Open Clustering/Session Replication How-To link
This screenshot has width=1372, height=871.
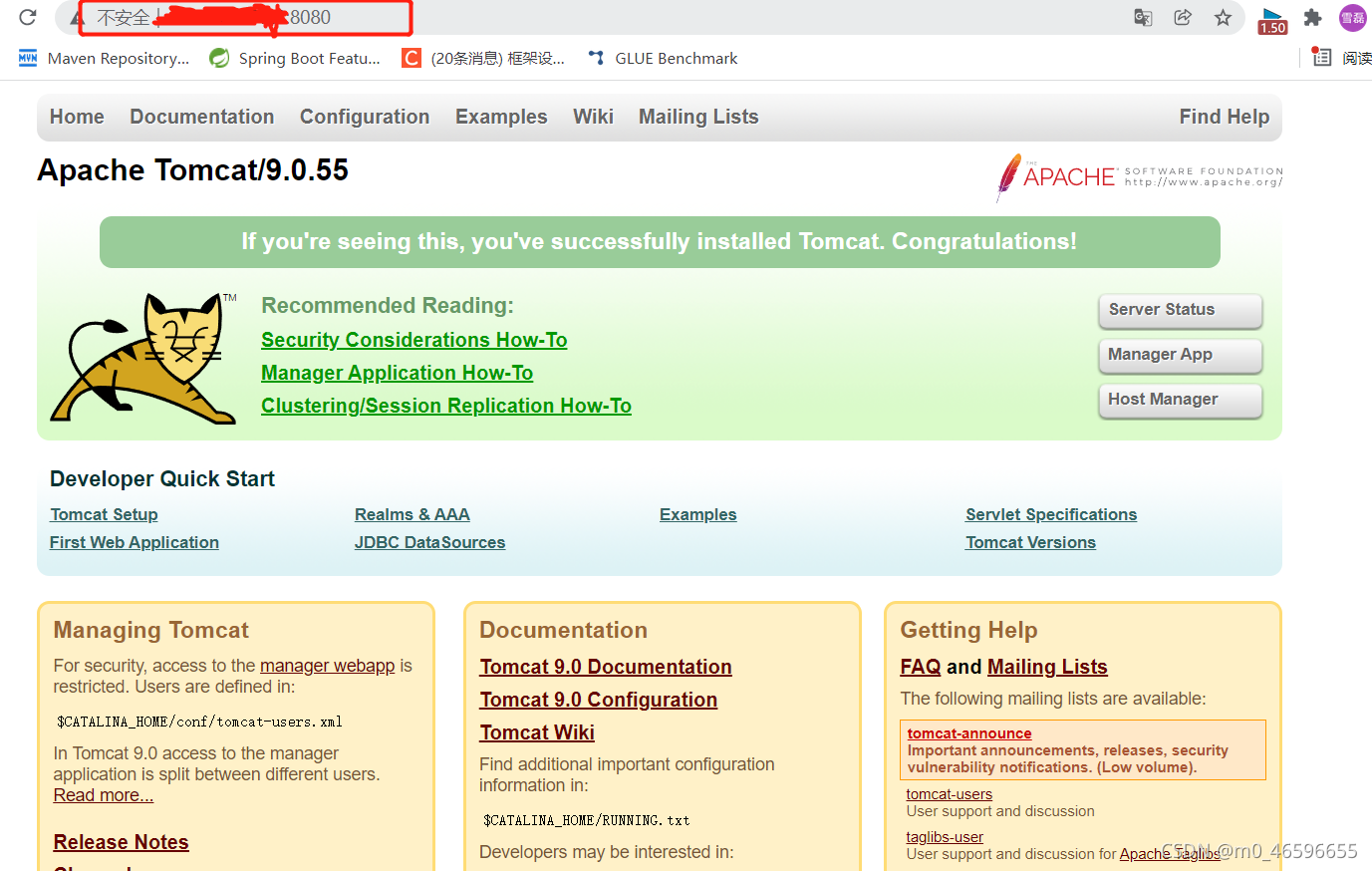point(446,406)
